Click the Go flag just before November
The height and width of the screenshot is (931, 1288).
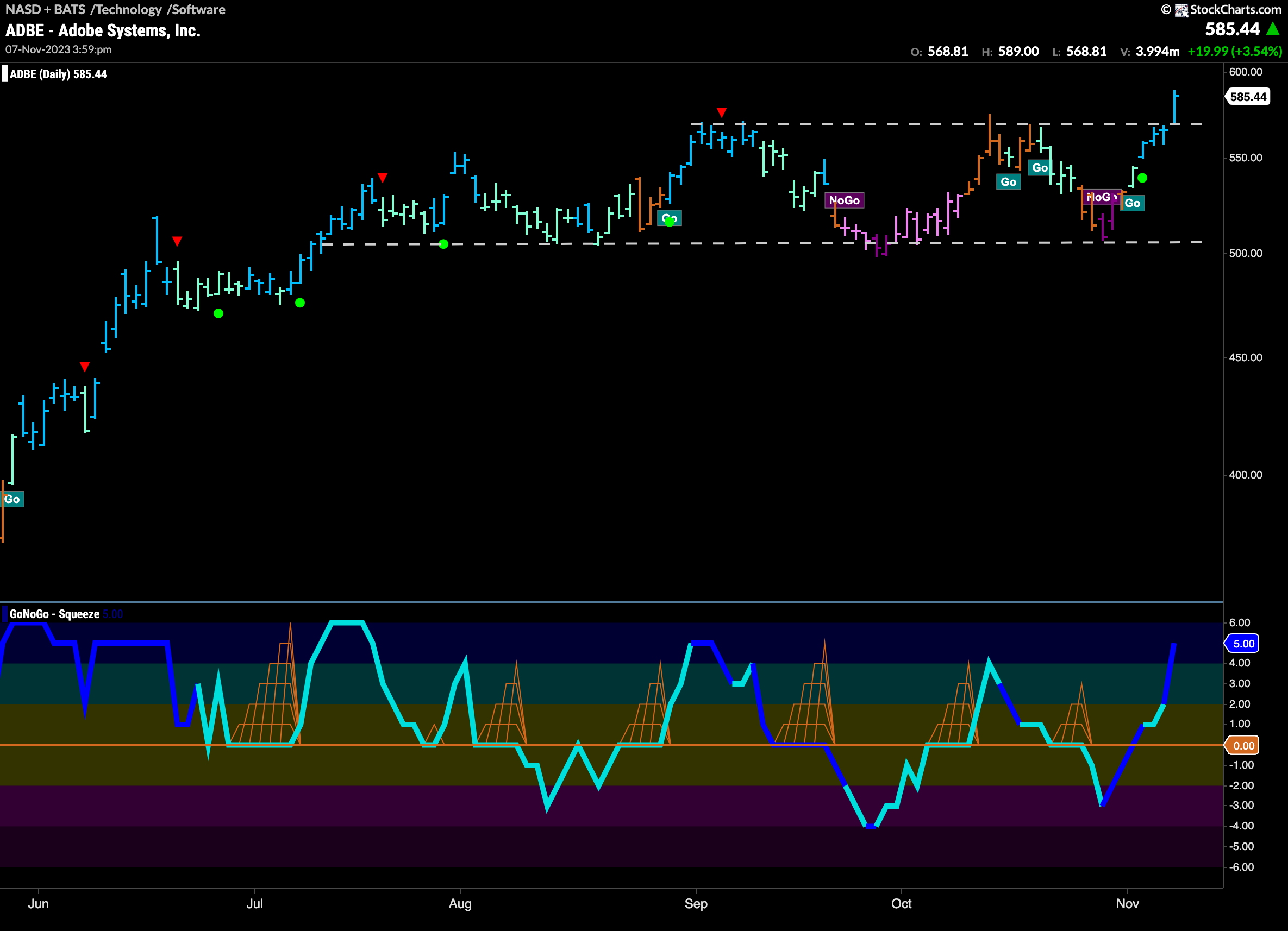click(1133, 203)
